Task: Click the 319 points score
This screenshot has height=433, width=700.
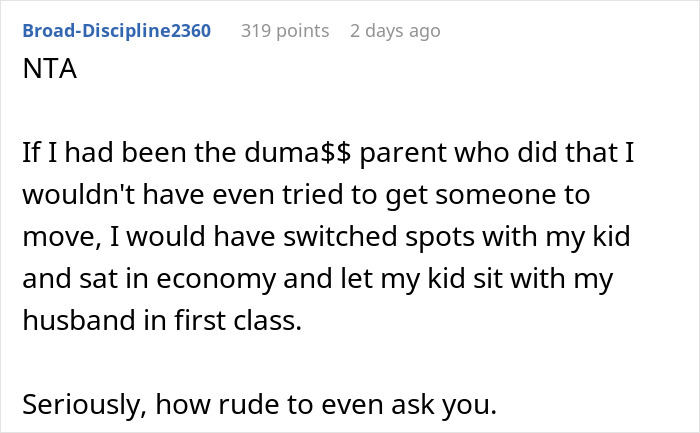Action: (285, 31)
